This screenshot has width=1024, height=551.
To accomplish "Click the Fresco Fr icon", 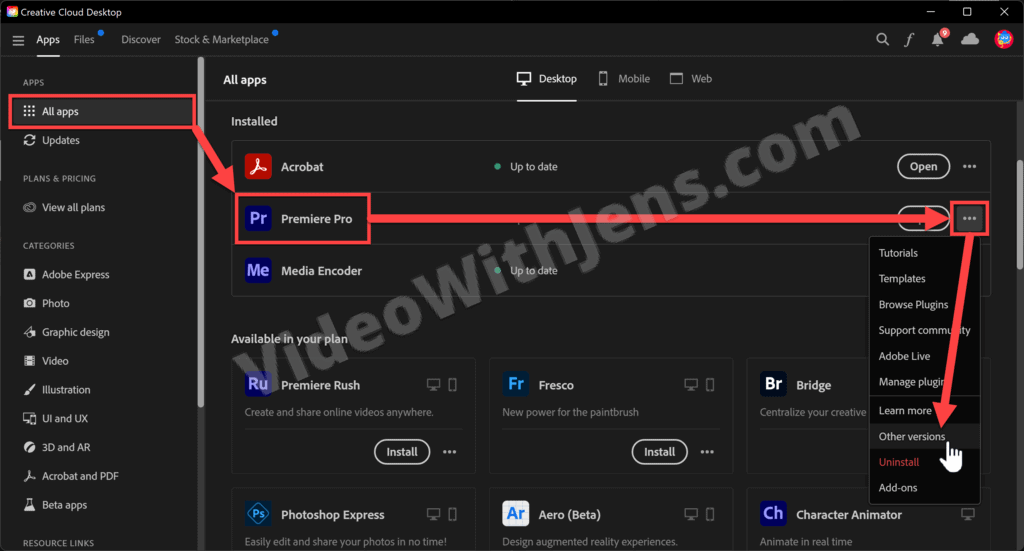I will (515, 384).
